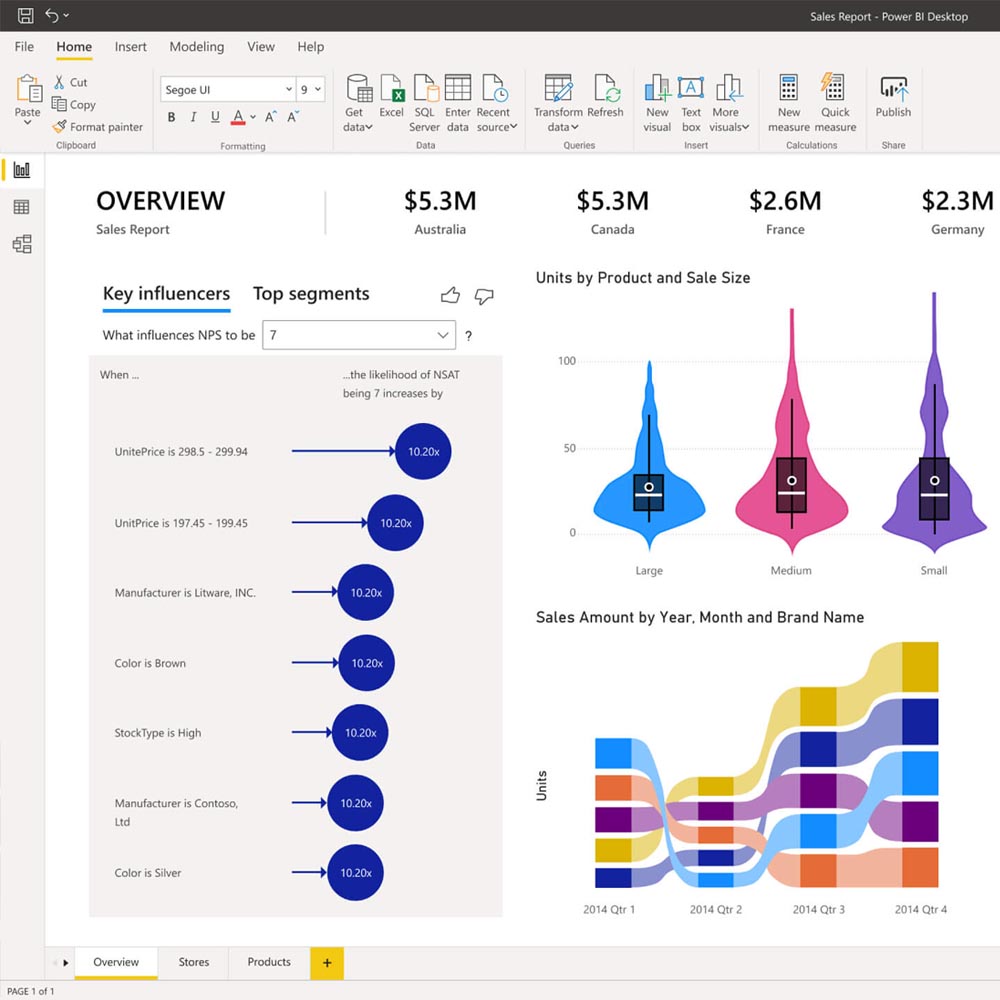Create a New measure
The width and height of the screenshot is (1000, 1000).
(789, 103)
